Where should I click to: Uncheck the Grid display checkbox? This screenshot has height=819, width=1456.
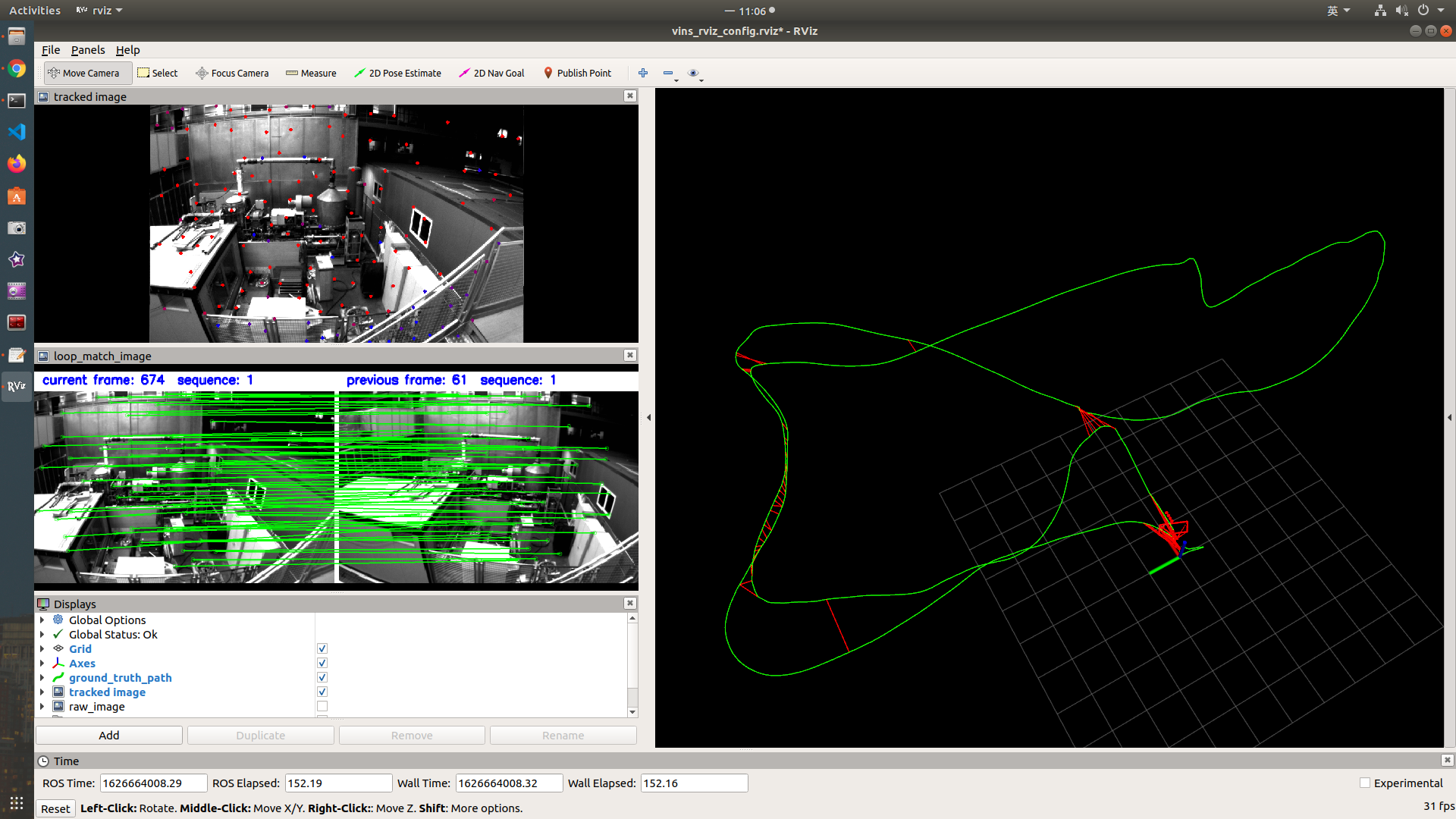click(322, 648)
